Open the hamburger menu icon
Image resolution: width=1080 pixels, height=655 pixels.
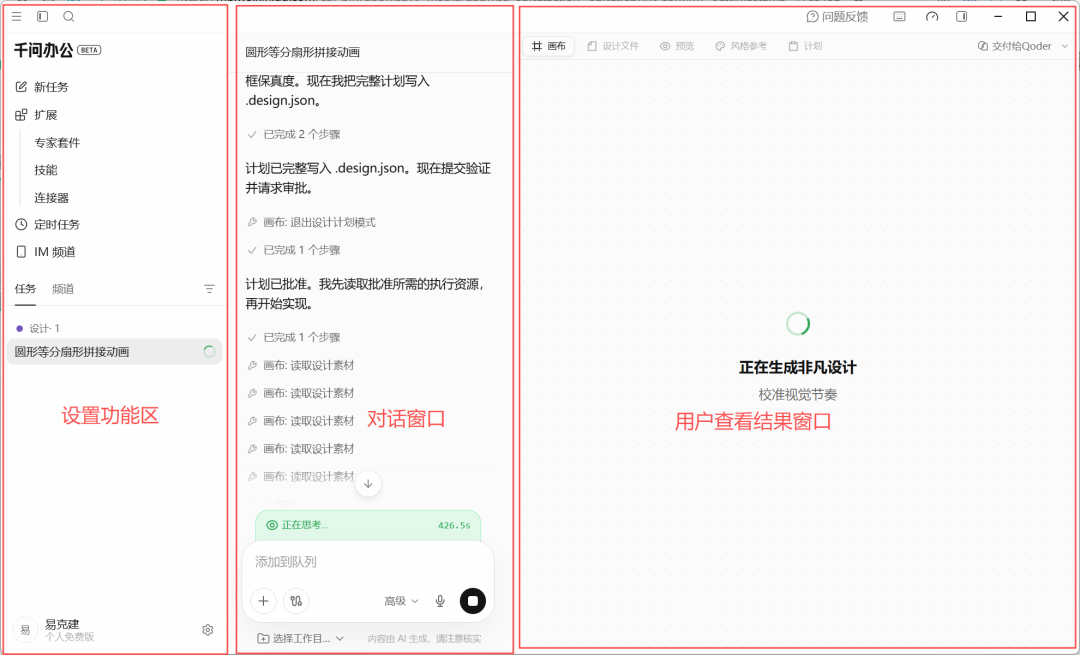tap(17, 17)
